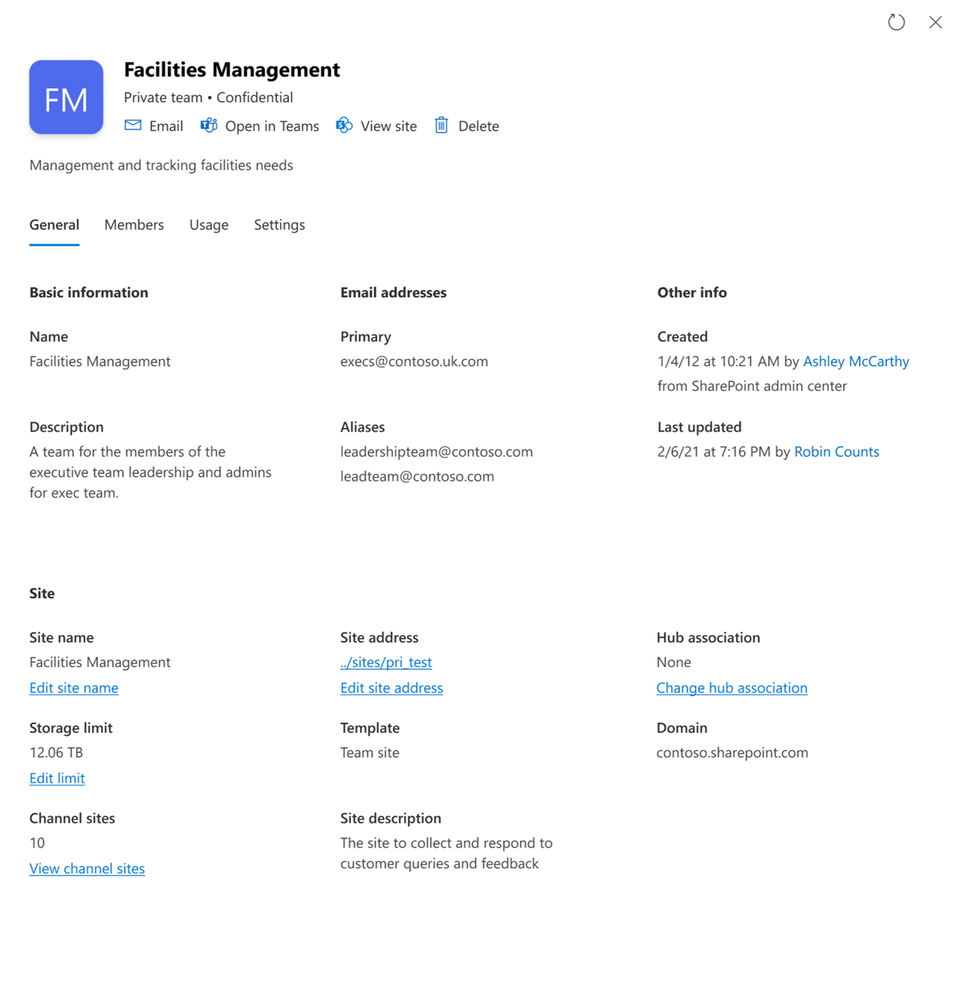Click the Team site template value
The height and width of the screenshot is (999, 961).
(370, 752)
